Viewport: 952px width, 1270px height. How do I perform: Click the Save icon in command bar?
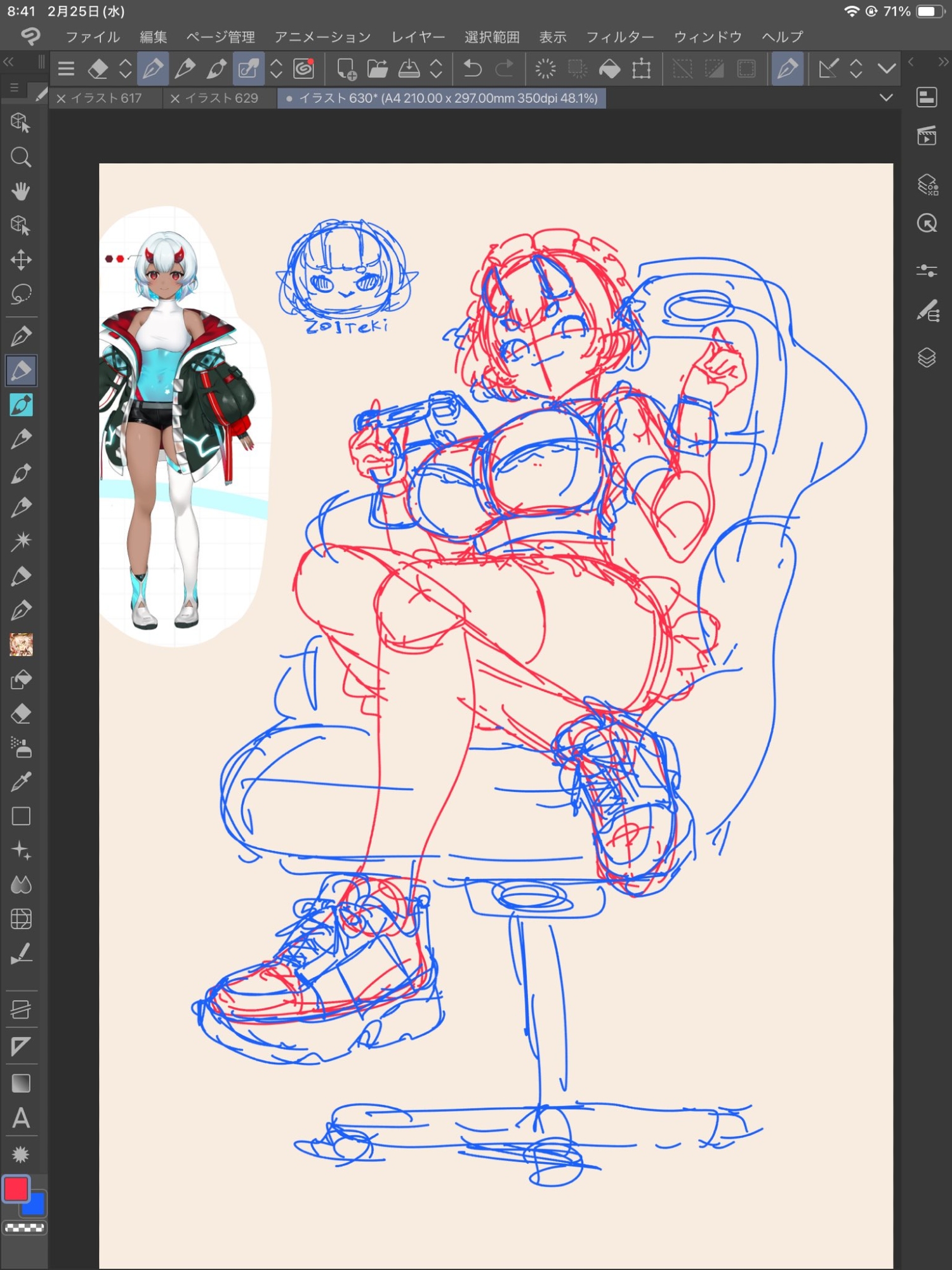coord(409,69)
